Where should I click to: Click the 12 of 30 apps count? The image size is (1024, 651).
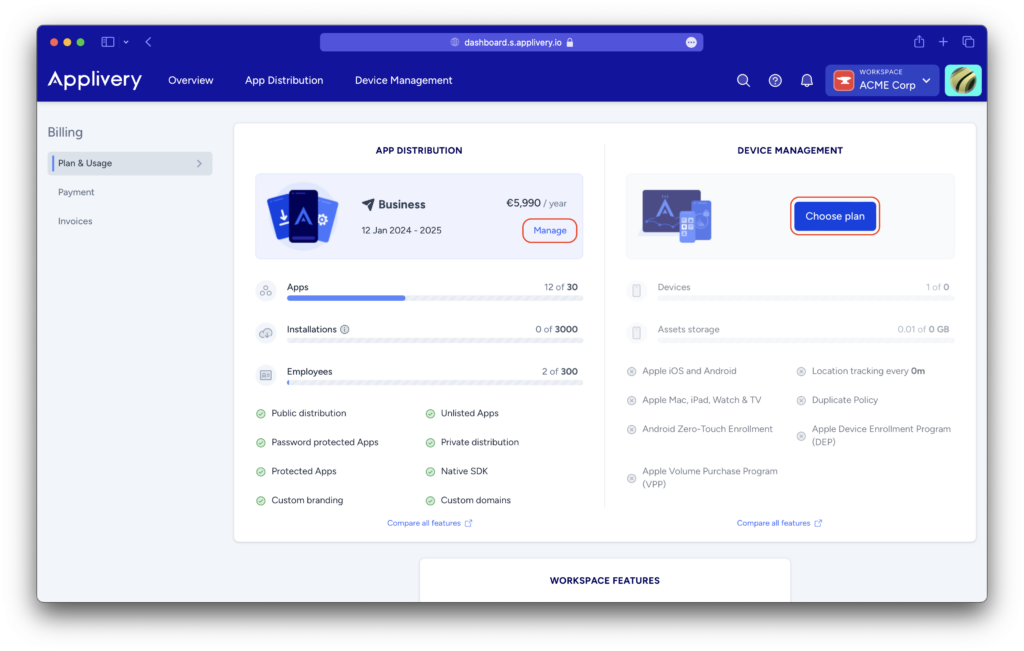point(561,287)
